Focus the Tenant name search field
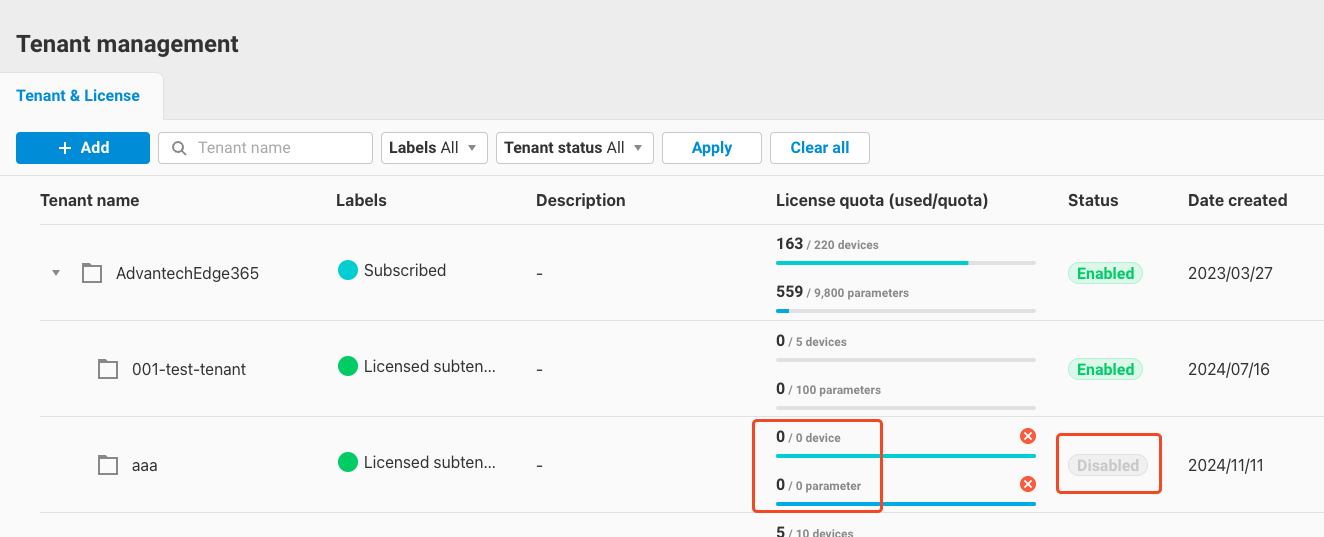The width and height of the screenshot is (1324, 537). pyautogui.click(x=265, y=147)
